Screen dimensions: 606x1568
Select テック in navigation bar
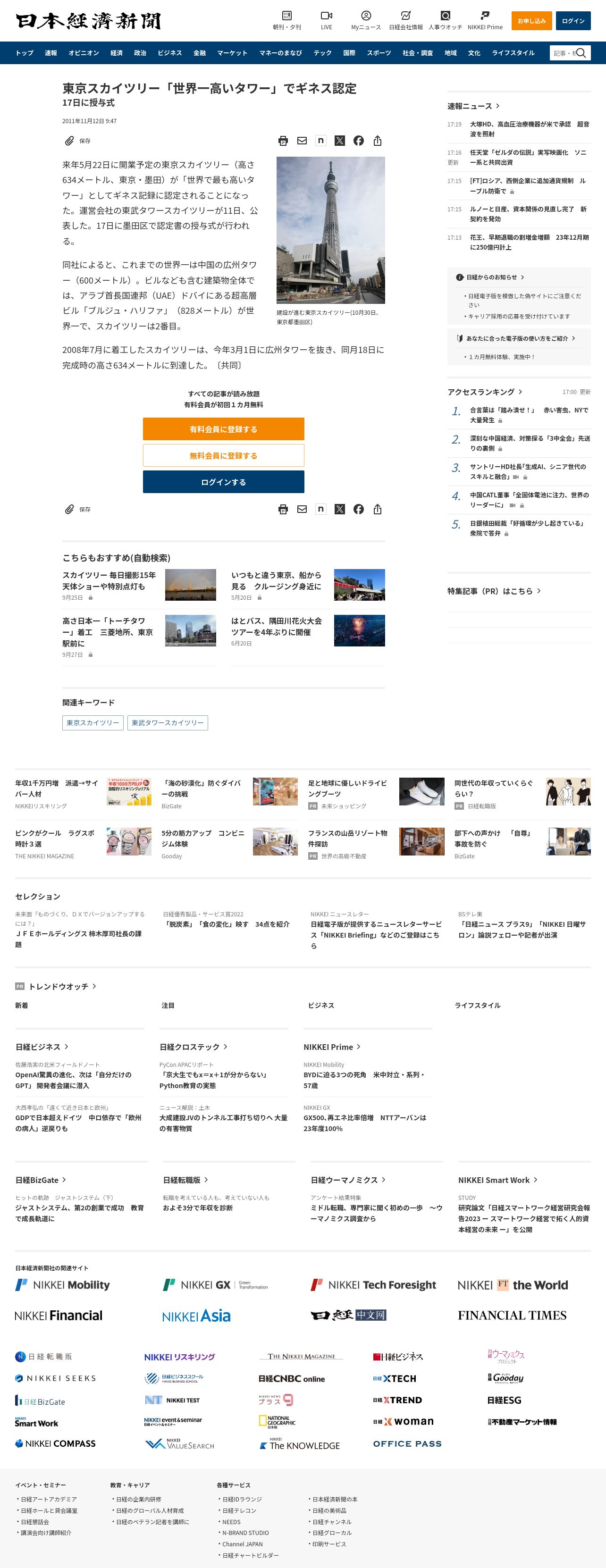pyautogui.click(x=323, y=53)
